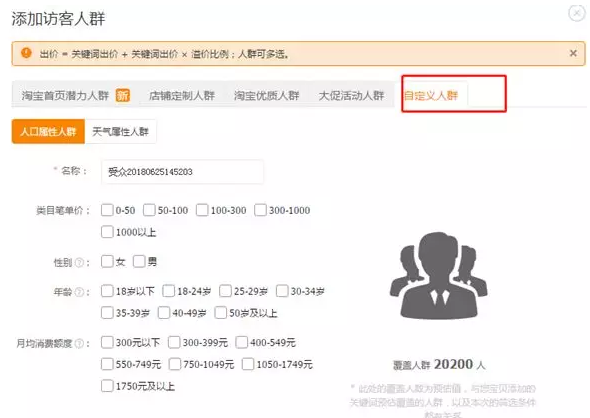590x418 pixels.
Task: Switch to the 店铺定制人群 tab
Action: coord(182,96)
